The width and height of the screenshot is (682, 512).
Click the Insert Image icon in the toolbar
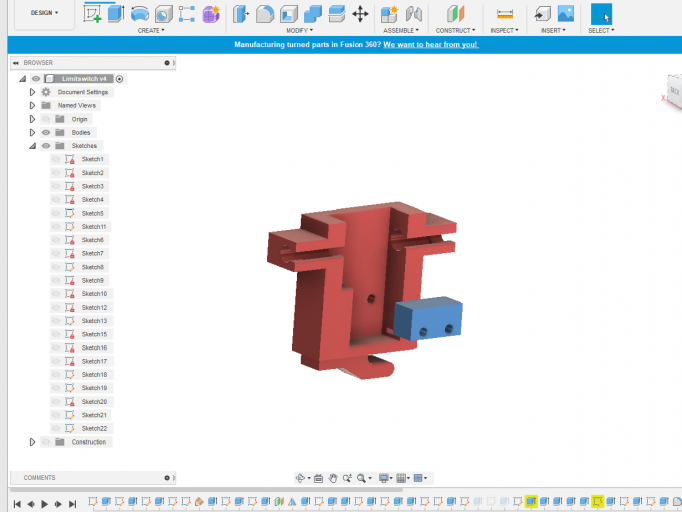(566, 14)
